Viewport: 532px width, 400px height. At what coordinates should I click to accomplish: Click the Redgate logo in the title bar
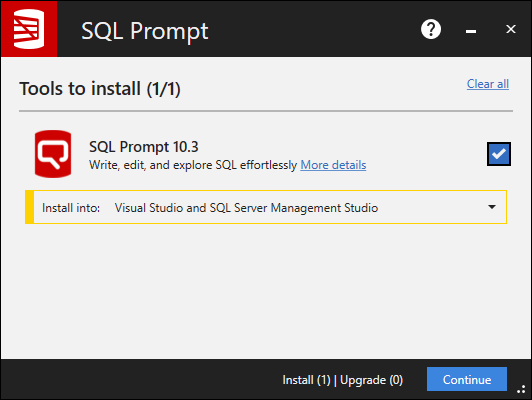[29, 29]
